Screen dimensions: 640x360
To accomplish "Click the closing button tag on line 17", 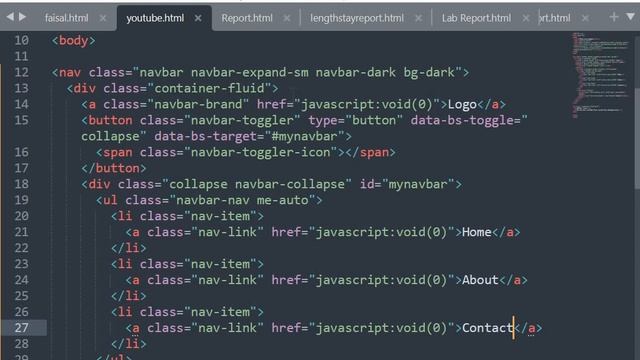I will tap(114, 168).
